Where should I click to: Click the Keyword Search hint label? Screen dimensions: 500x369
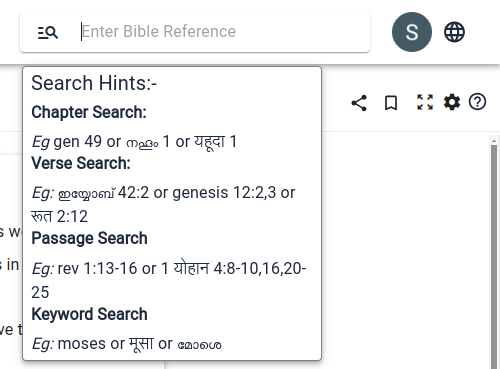click(89, 314)
